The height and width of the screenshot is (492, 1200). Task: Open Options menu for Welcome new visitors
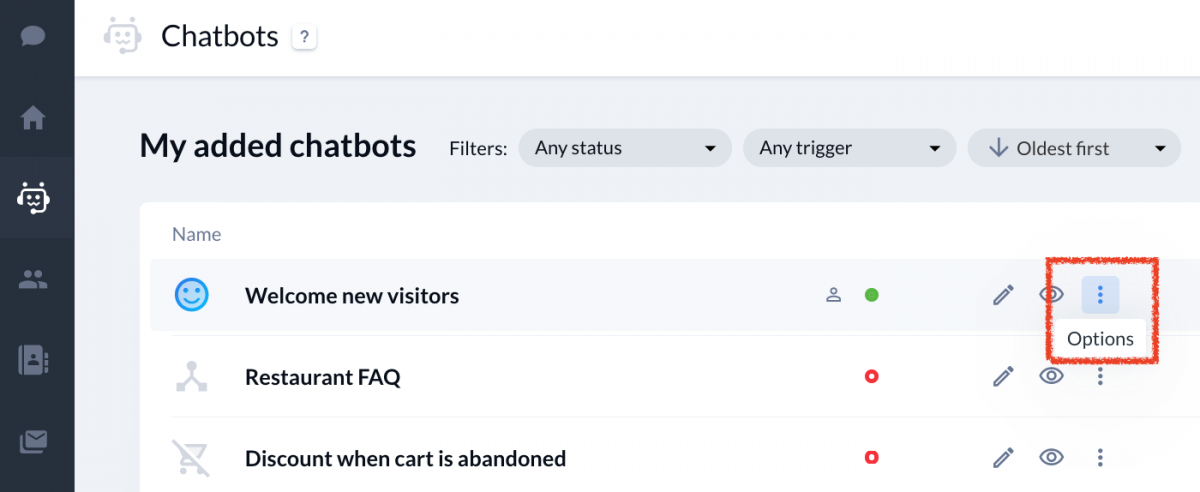click(1100, 295)
